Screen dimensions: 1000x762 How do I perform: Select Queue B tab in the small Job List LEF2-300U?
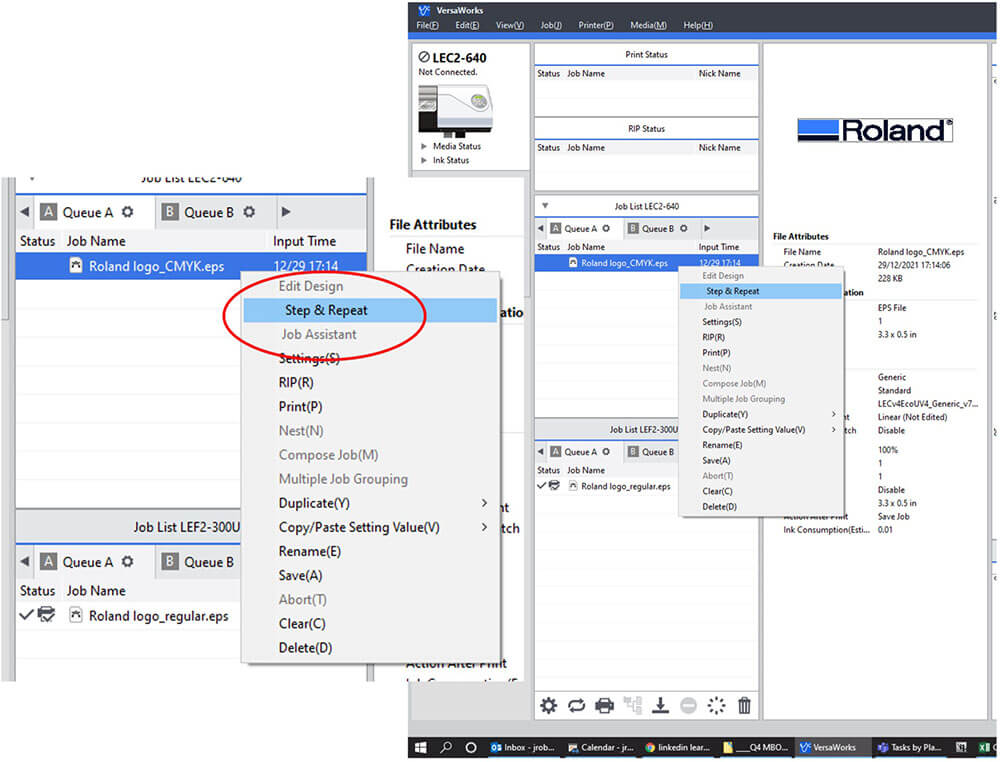(x=651, y=451)
